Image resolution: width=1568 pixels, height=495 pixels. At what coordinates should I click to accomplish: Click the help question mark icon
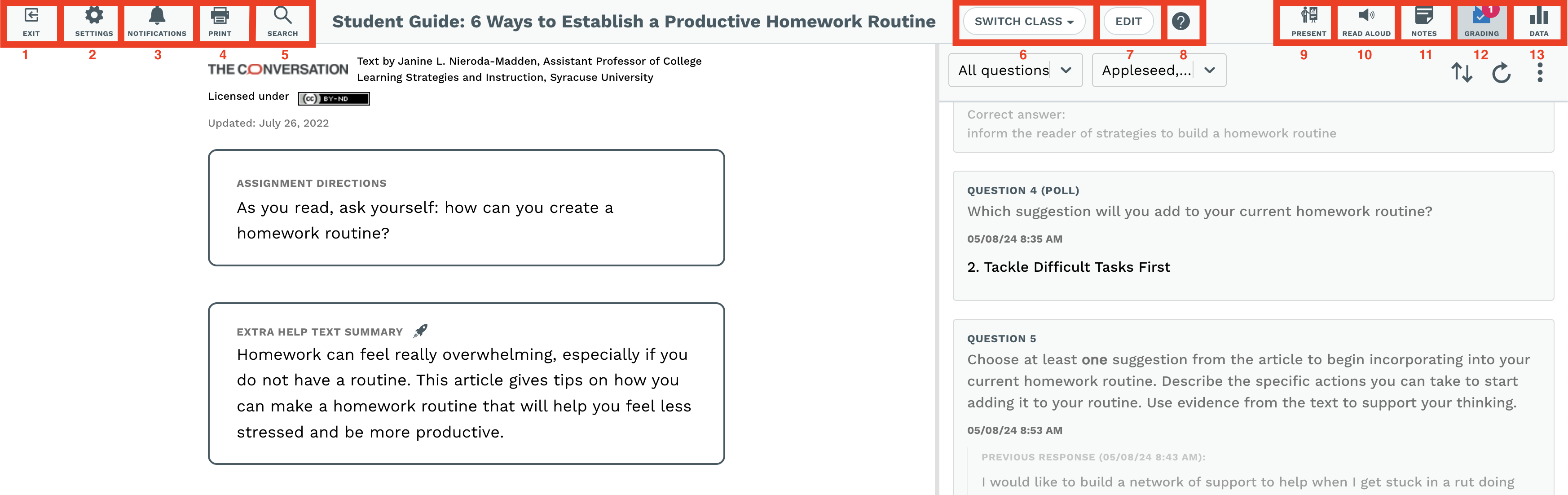1180,22
